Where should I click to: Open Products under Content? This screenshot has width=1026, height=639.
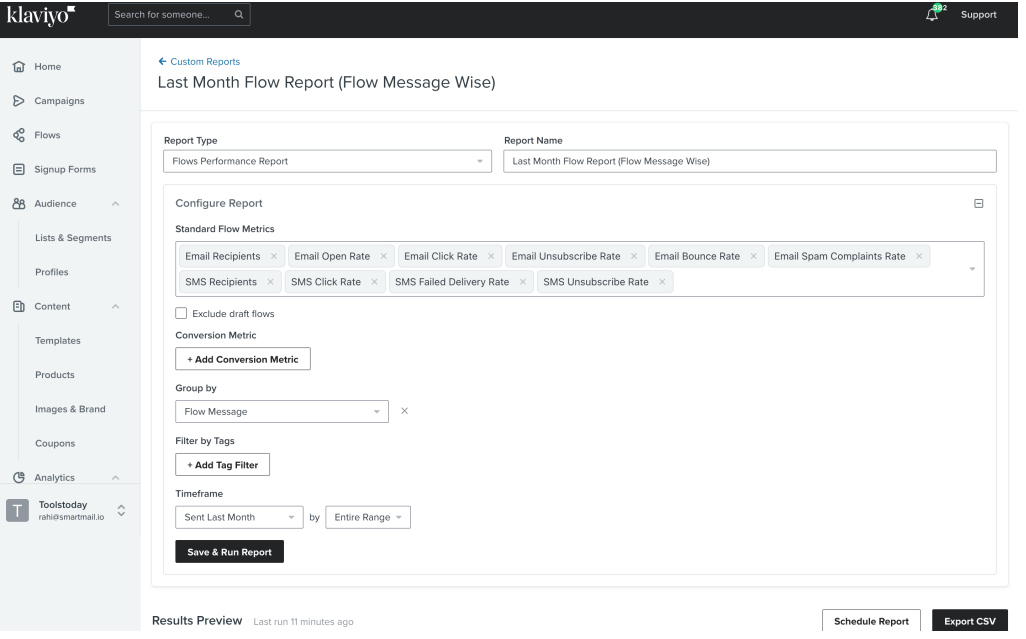[x=55, y=375]
